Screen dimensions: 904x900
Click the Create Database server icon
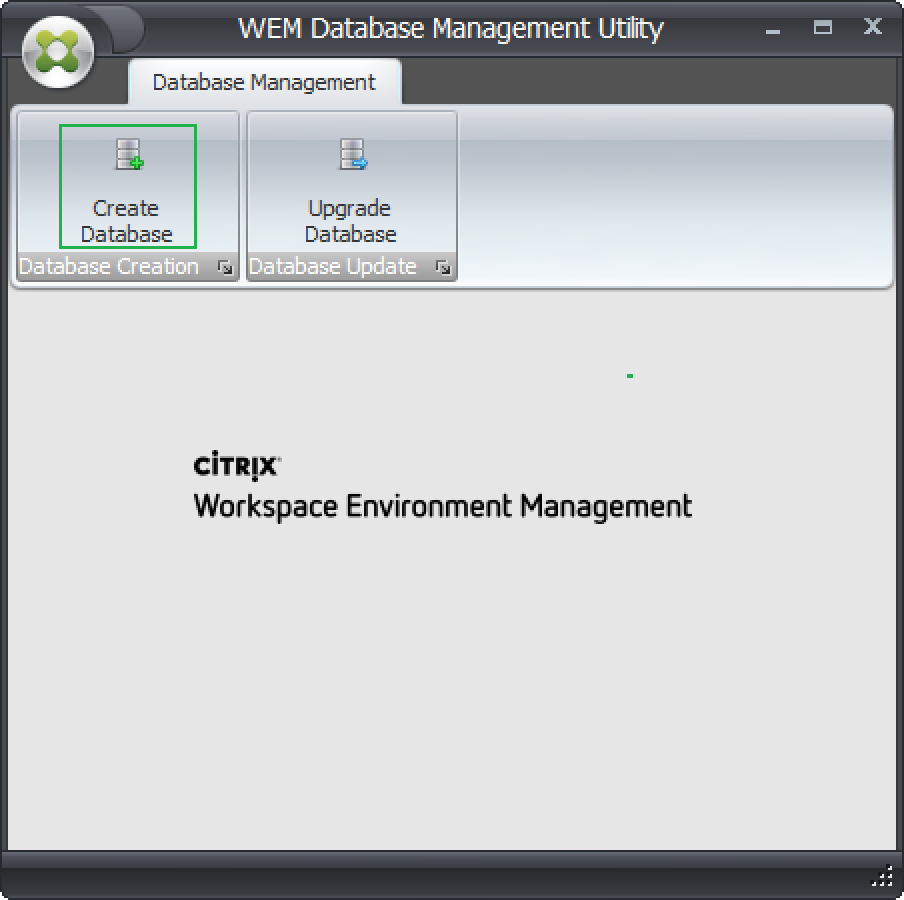click(129, 155)
